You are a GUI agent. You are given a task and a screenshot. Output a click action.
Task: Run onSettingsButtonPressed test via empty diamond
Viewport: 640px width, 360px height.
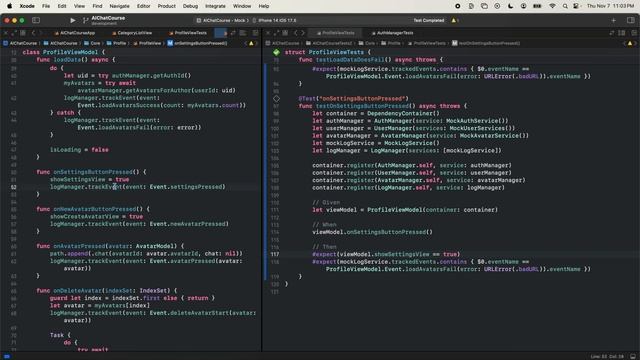click(x=276, y=98)
